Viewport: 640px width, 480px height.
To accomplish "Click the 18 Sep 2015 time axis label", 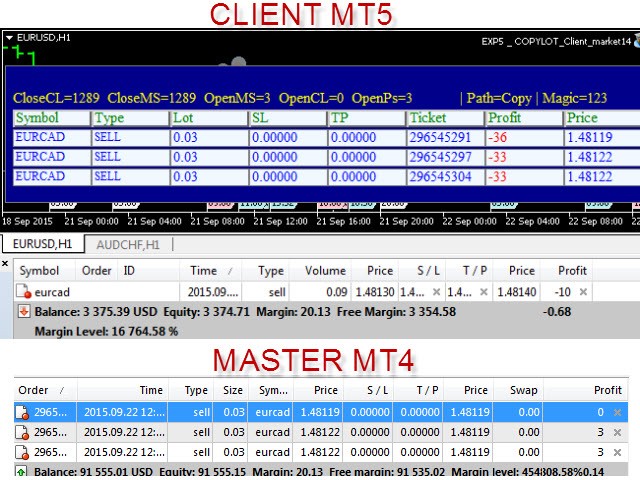I will pos(27,221).
